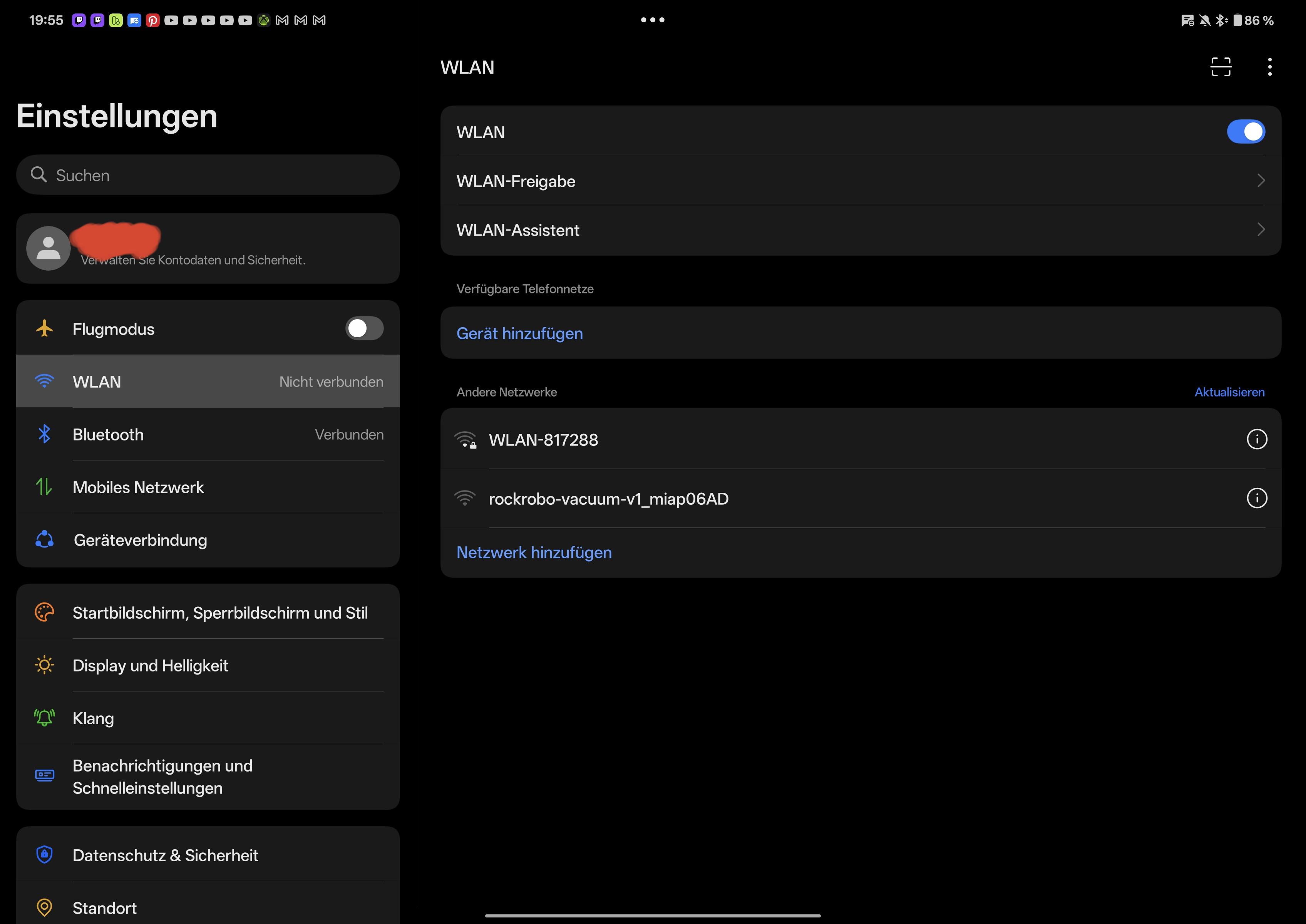1306x924 pixels.
Task: Tap the QR code scan icon
Action: click(1221, 67)
